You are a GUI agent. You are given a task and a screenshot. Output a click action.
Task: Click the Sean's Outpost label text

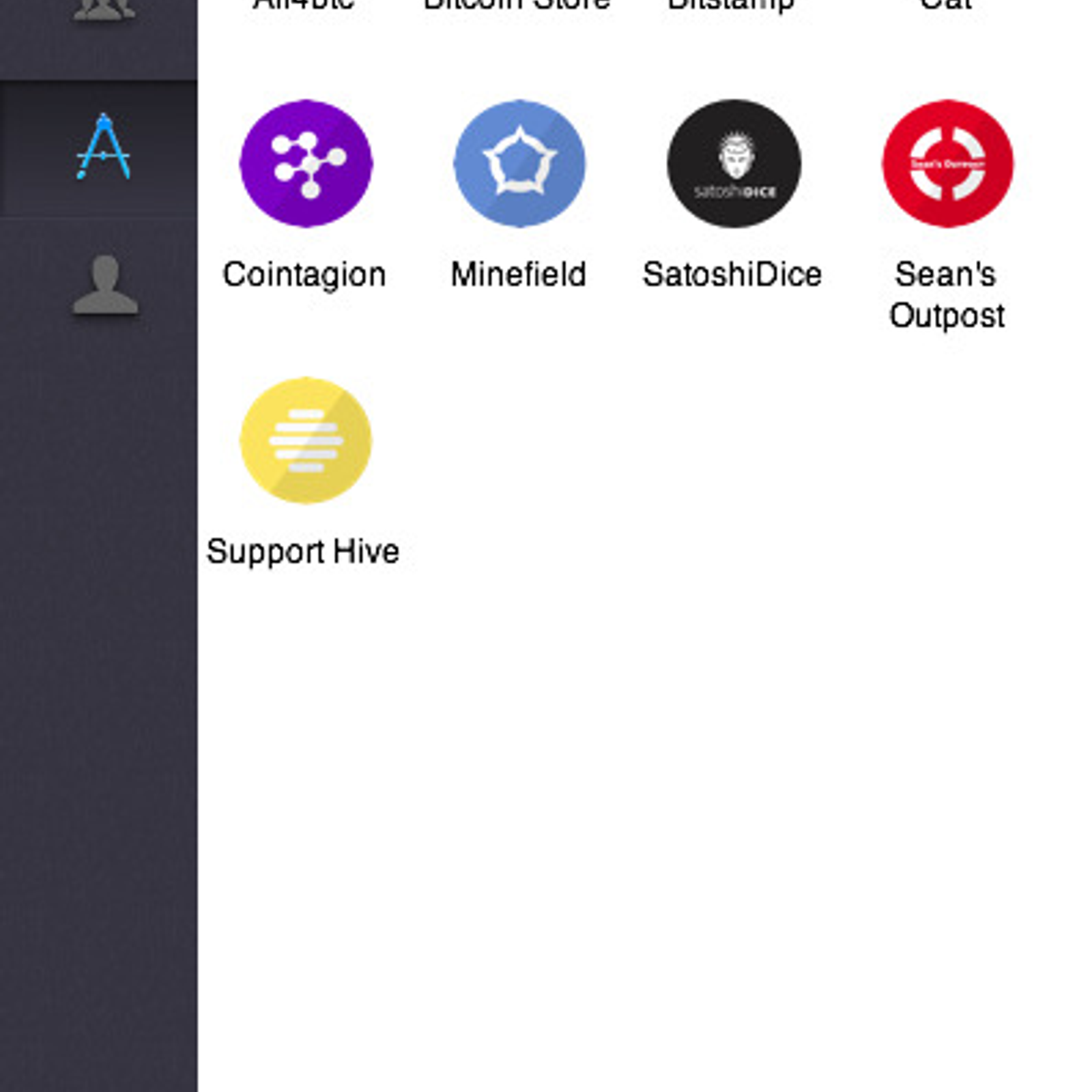(947, 295)
